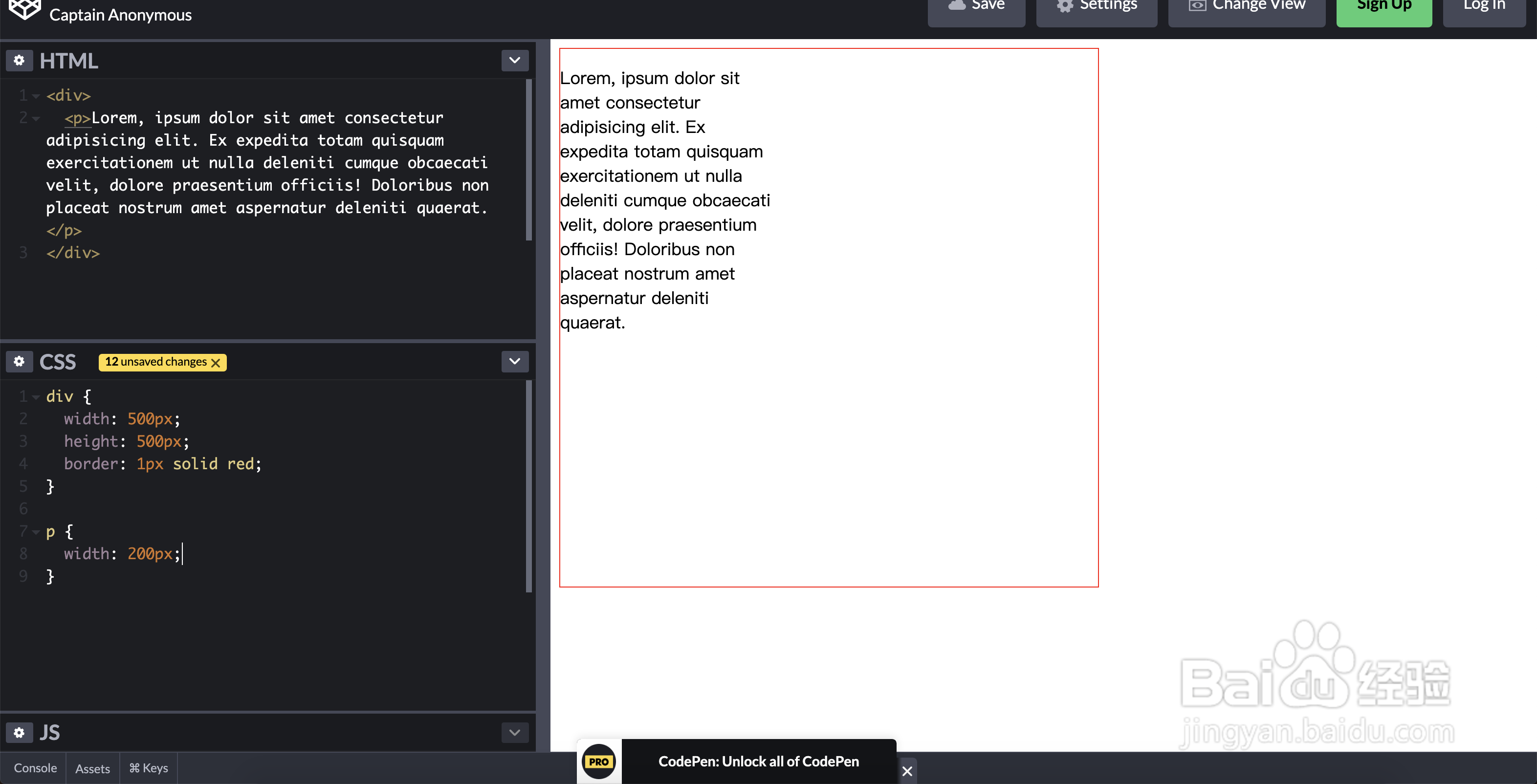Open the Keys shortcuts tab
Viewport: 1537px width, 784px height.
tap(149, 768)
